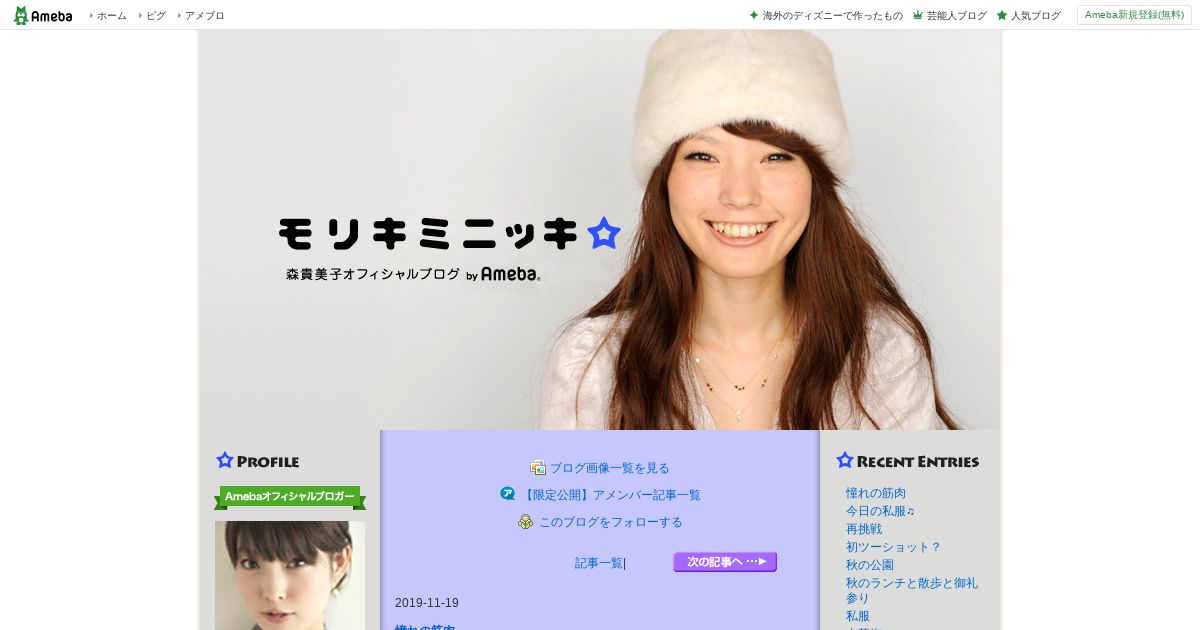Open recent entry 再挑戦
Screen dimensions: 1200x630
click(864, 529)
